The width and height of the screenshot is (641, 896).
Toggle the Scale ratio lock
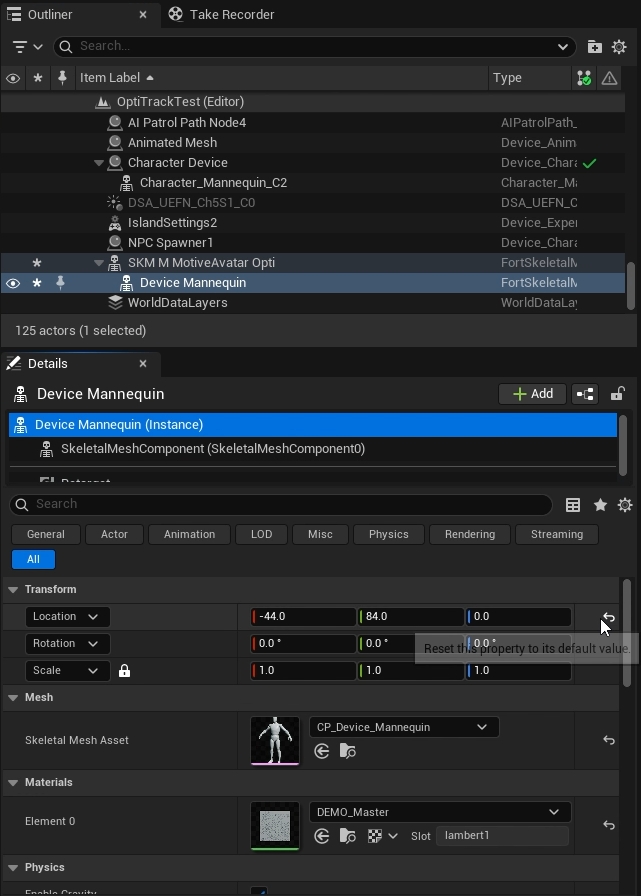tap(124, 671)
